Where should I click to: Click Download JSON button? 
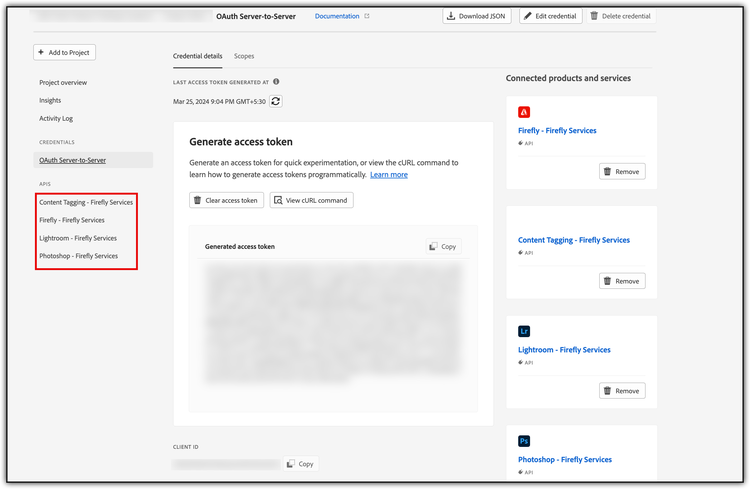click(x=475, y=16)
